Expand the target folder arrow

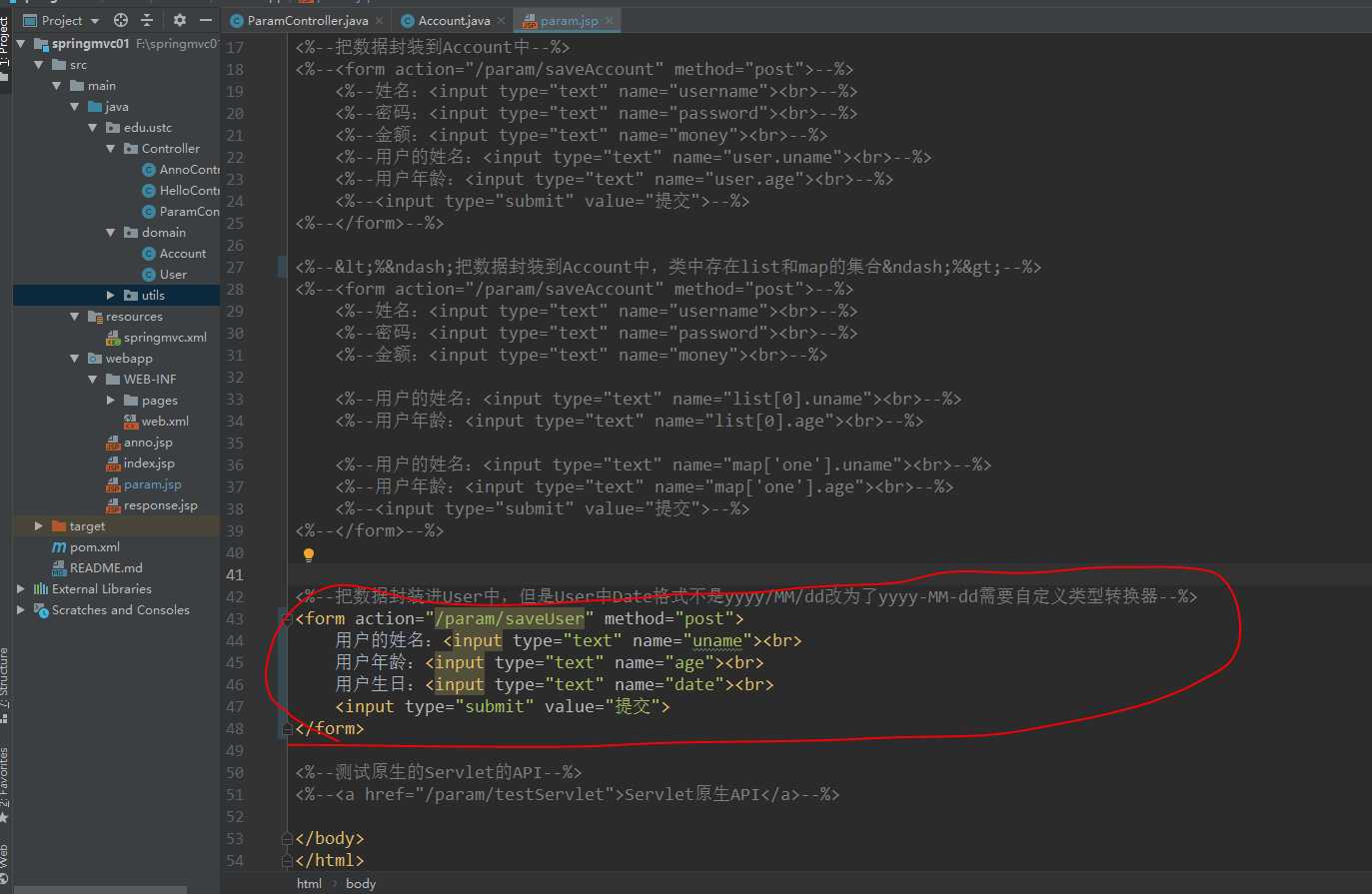(39, 526)
